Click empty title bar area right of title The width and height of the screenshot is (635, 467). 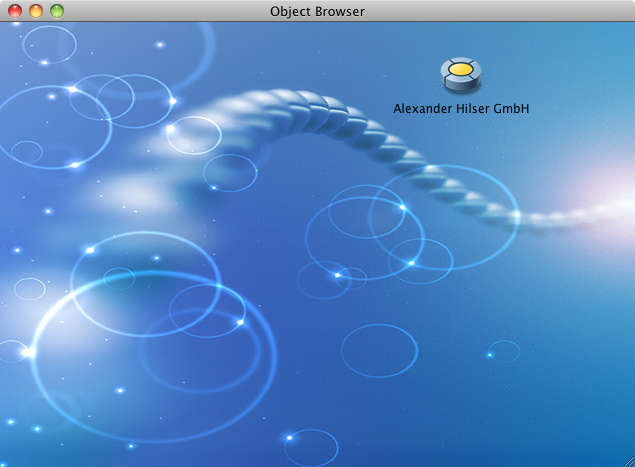500,11
